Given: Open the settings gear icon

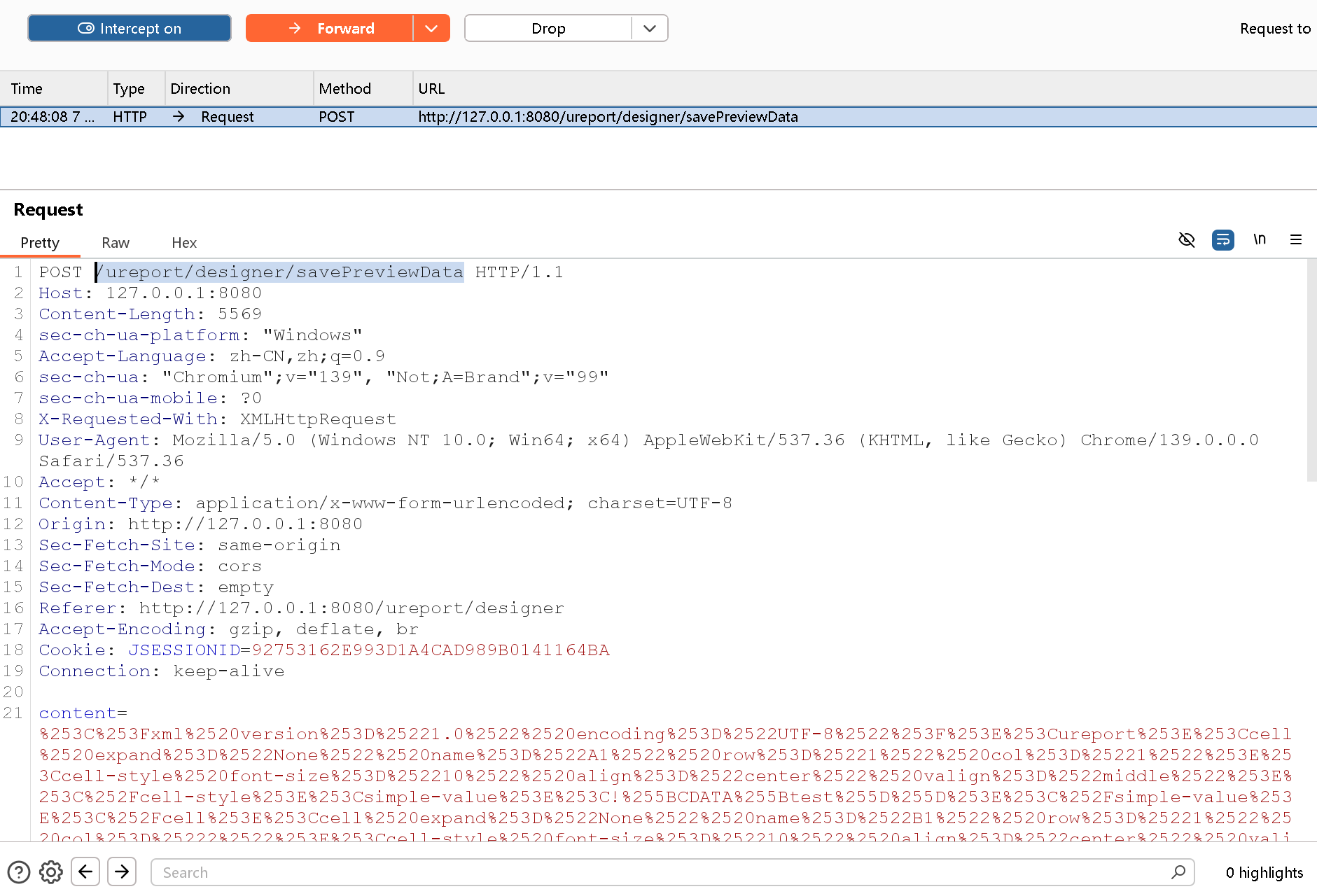Looking at the screenshot, I should pos(50,871).
